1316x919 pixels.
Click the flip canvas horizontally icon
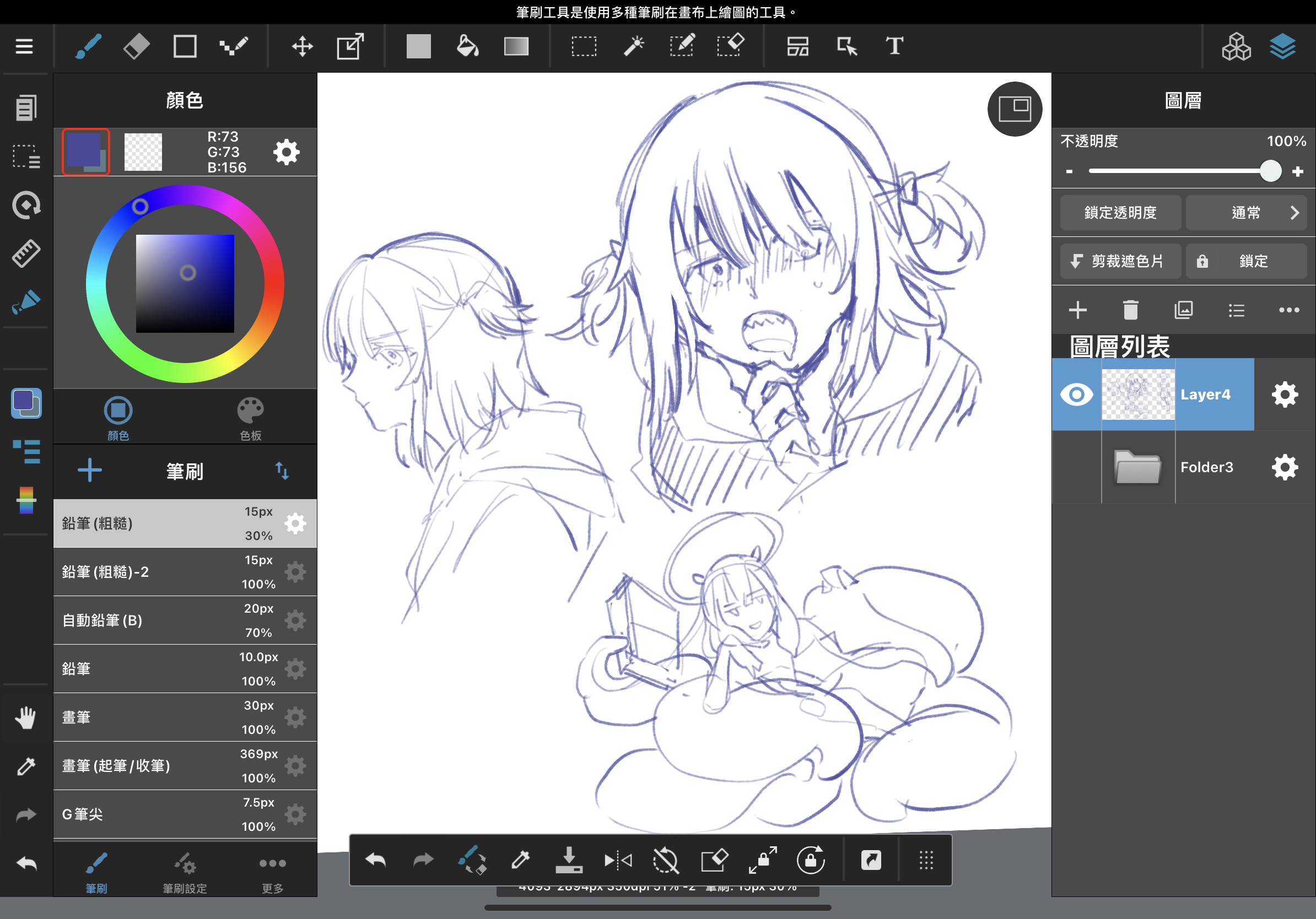point(618,860)
